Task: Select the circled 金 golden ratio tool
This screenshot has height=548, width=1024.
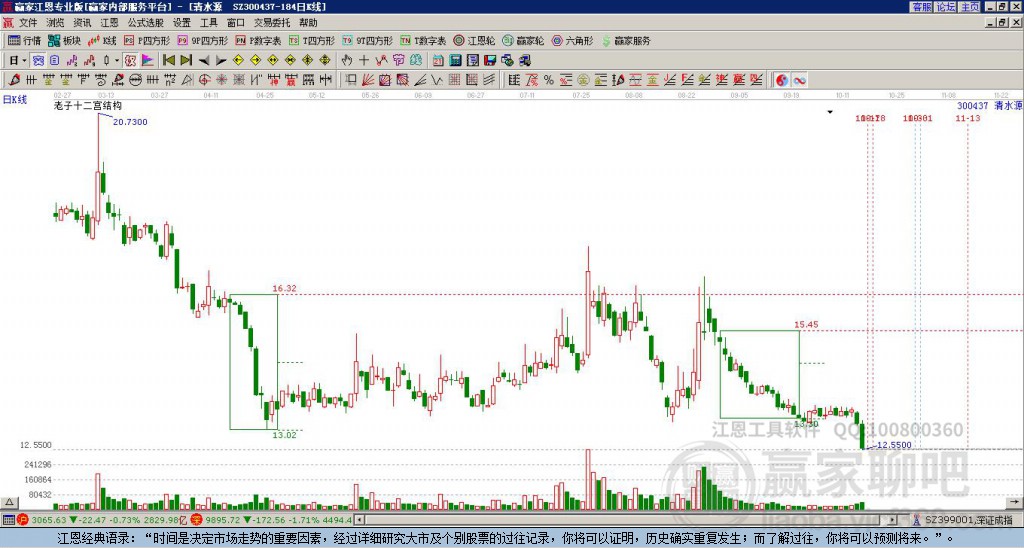Action: [583, 80]
